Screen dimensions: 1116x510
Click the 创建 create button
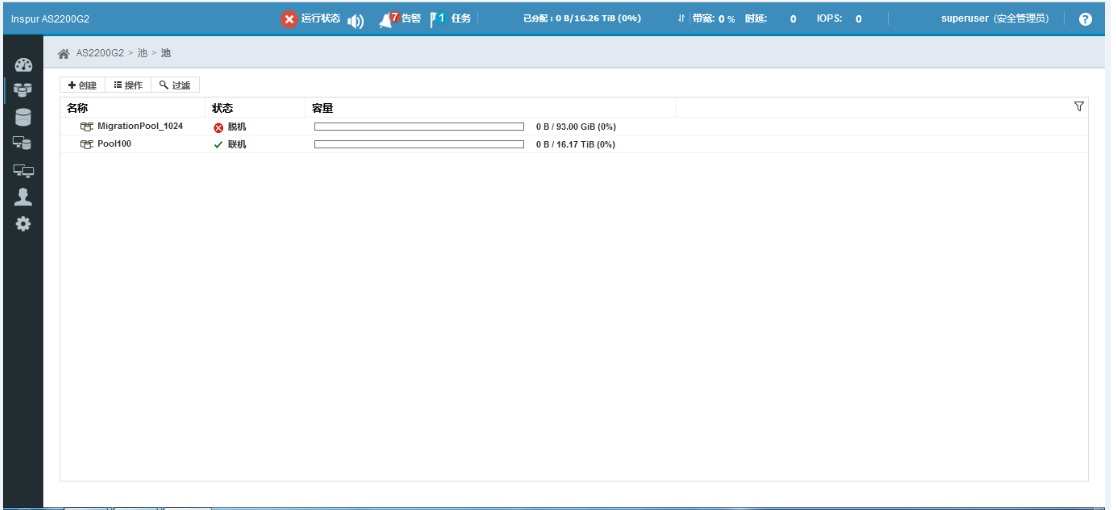[x=81, y=87]
